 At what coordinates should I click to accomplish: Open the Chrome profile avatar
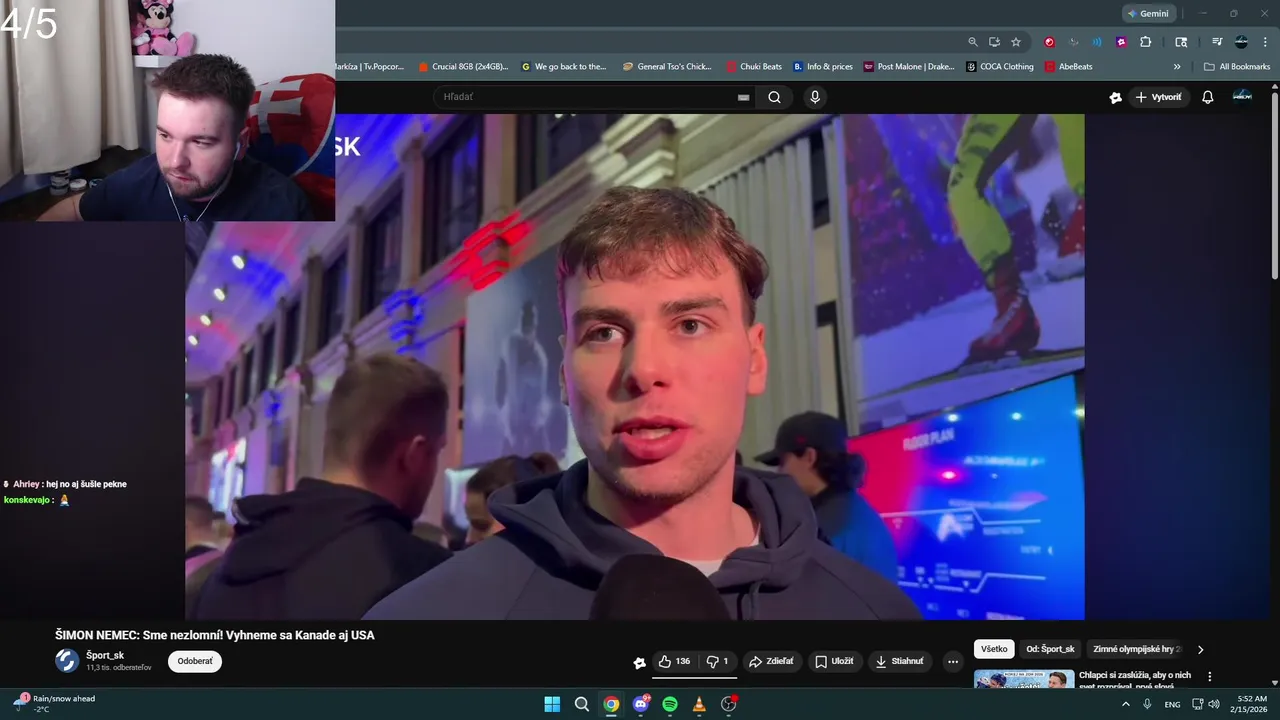[x=1241, y=42]
